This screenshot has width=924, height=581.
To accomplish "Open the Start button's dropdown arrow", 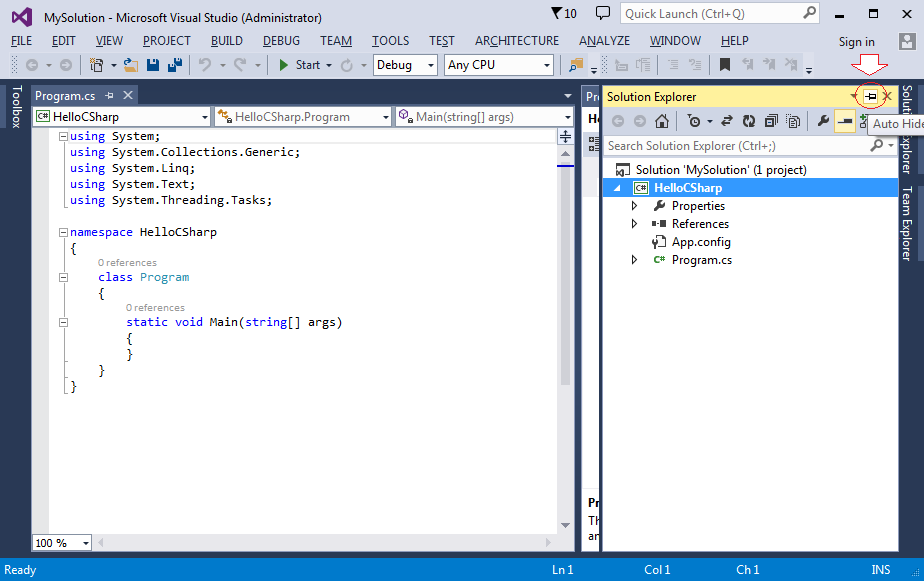I will click(329, 65).
